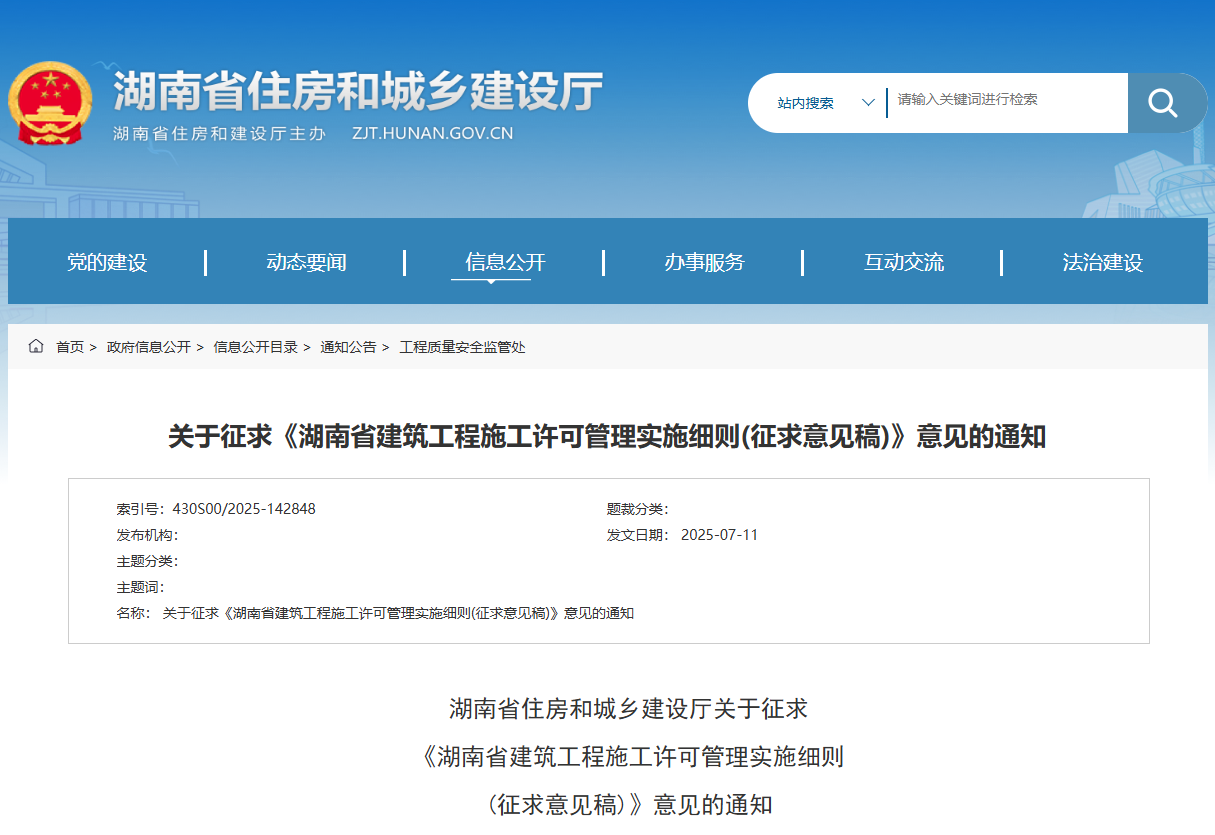
Task: Click the home icon in the breadcrumb
Action: click(x=36, y=347)
